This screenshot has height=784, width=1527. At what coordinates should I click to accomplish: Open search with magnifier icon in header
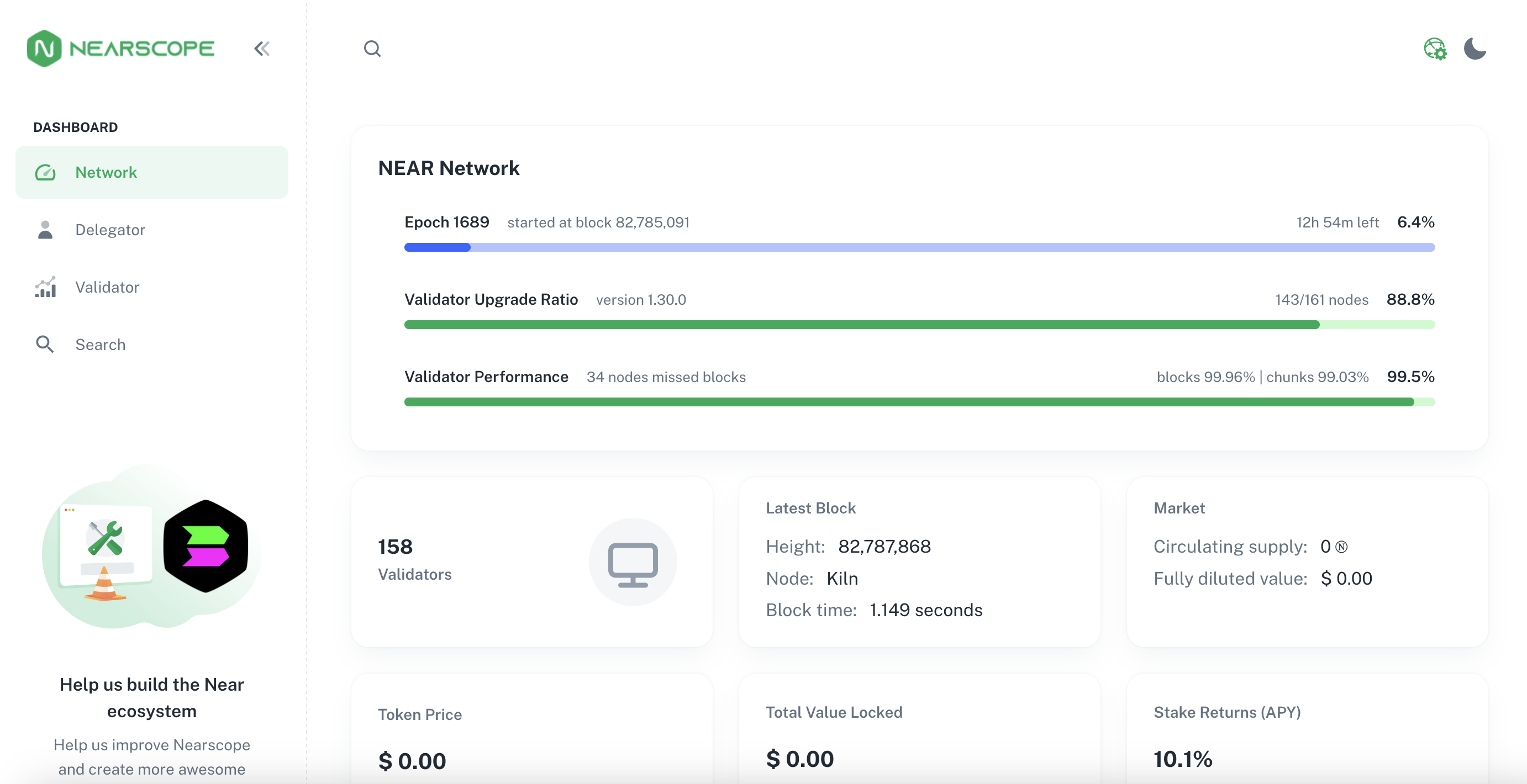[372, 49]
